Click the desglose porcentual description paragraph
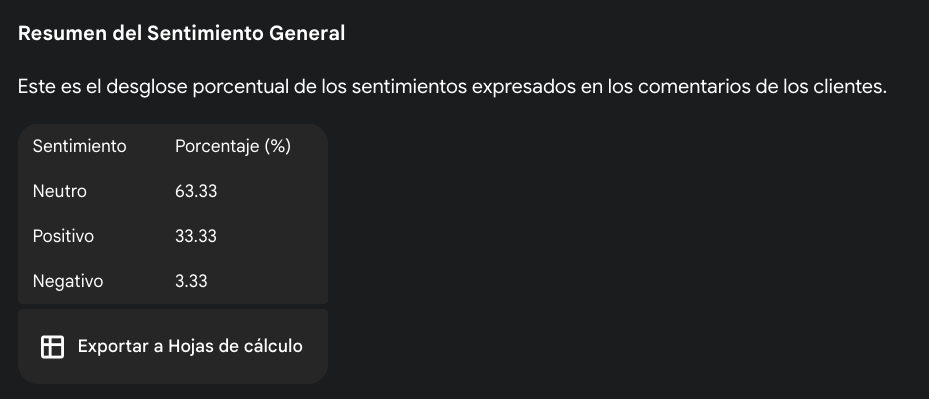The image size is (929, 399). point(452,87)
